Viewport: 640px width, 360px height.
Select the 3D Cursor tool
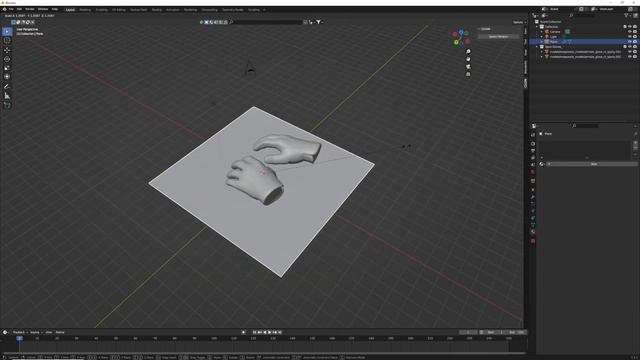(x=7, y=40)
